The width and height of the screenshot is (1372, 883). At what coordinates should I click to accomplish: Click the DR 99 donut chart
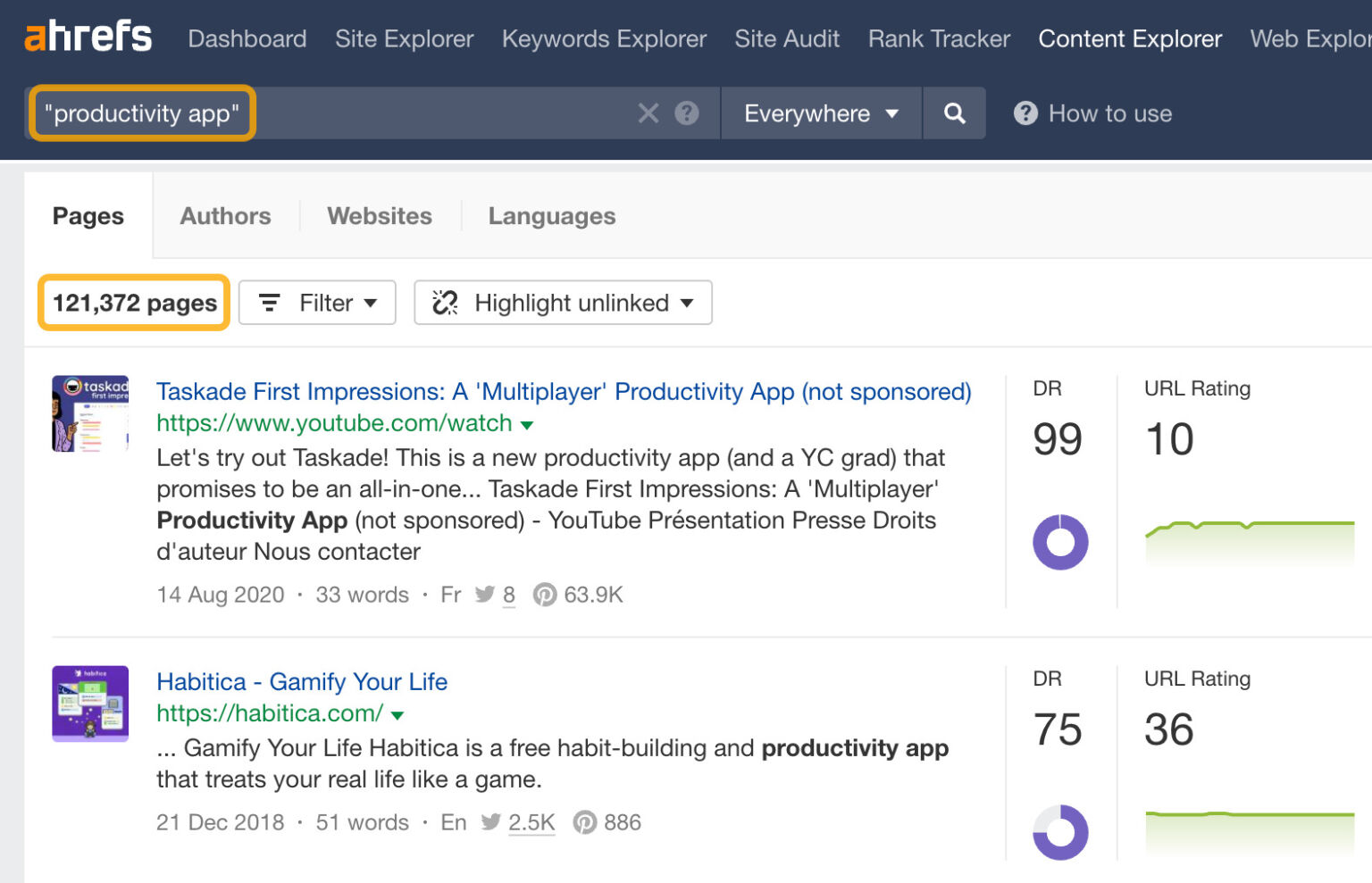coord(1059,542)
